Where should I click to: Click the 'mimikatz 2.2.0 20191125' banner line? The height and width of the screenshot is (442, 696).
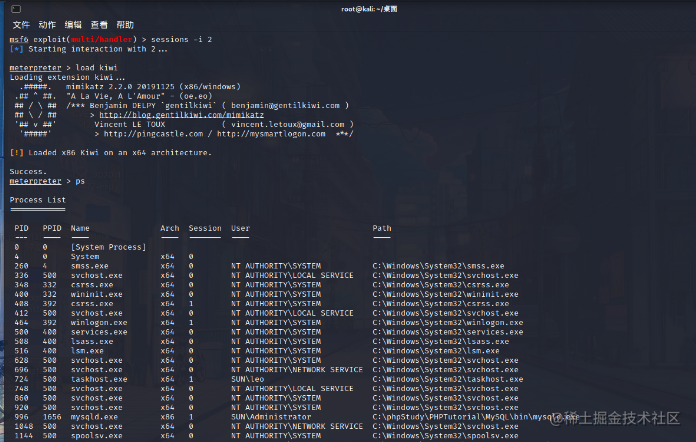153,87
